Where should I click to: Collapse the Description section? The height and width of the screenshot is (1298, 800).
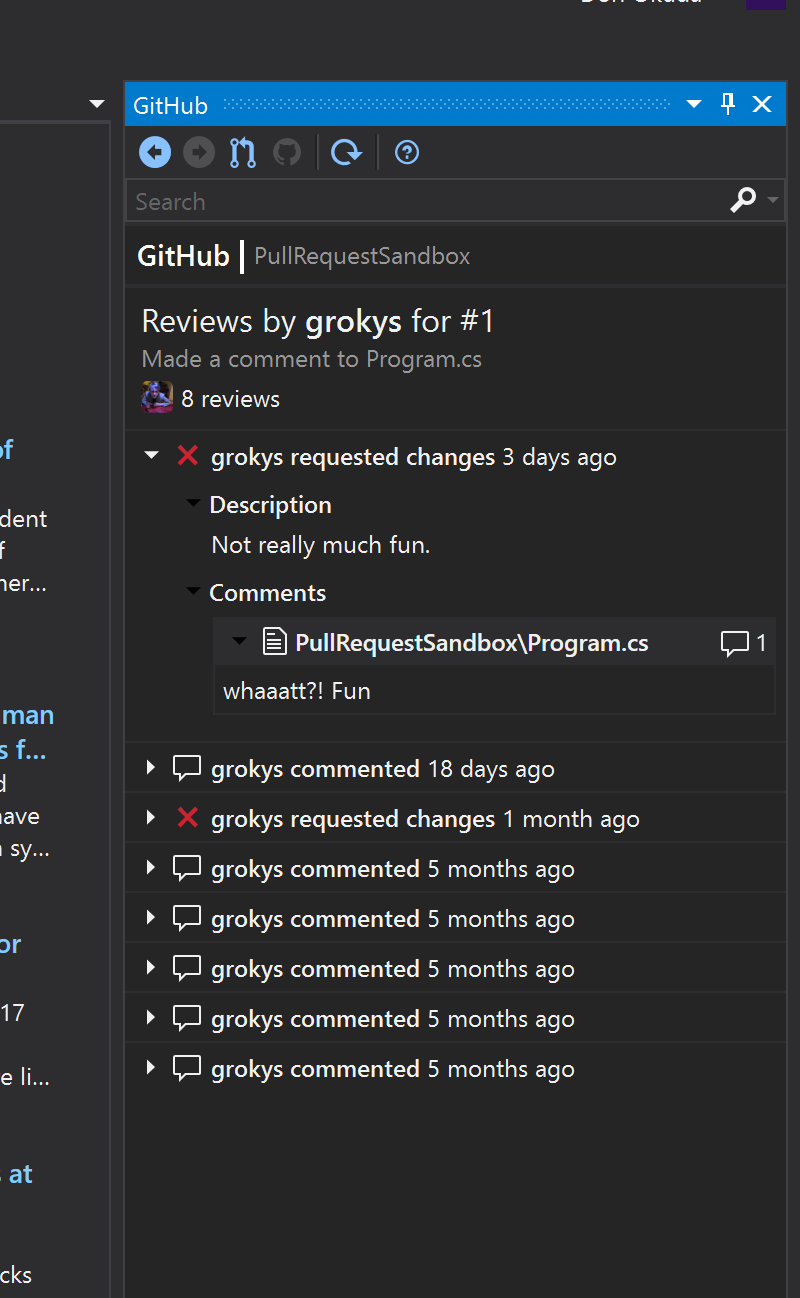point(193,505)
